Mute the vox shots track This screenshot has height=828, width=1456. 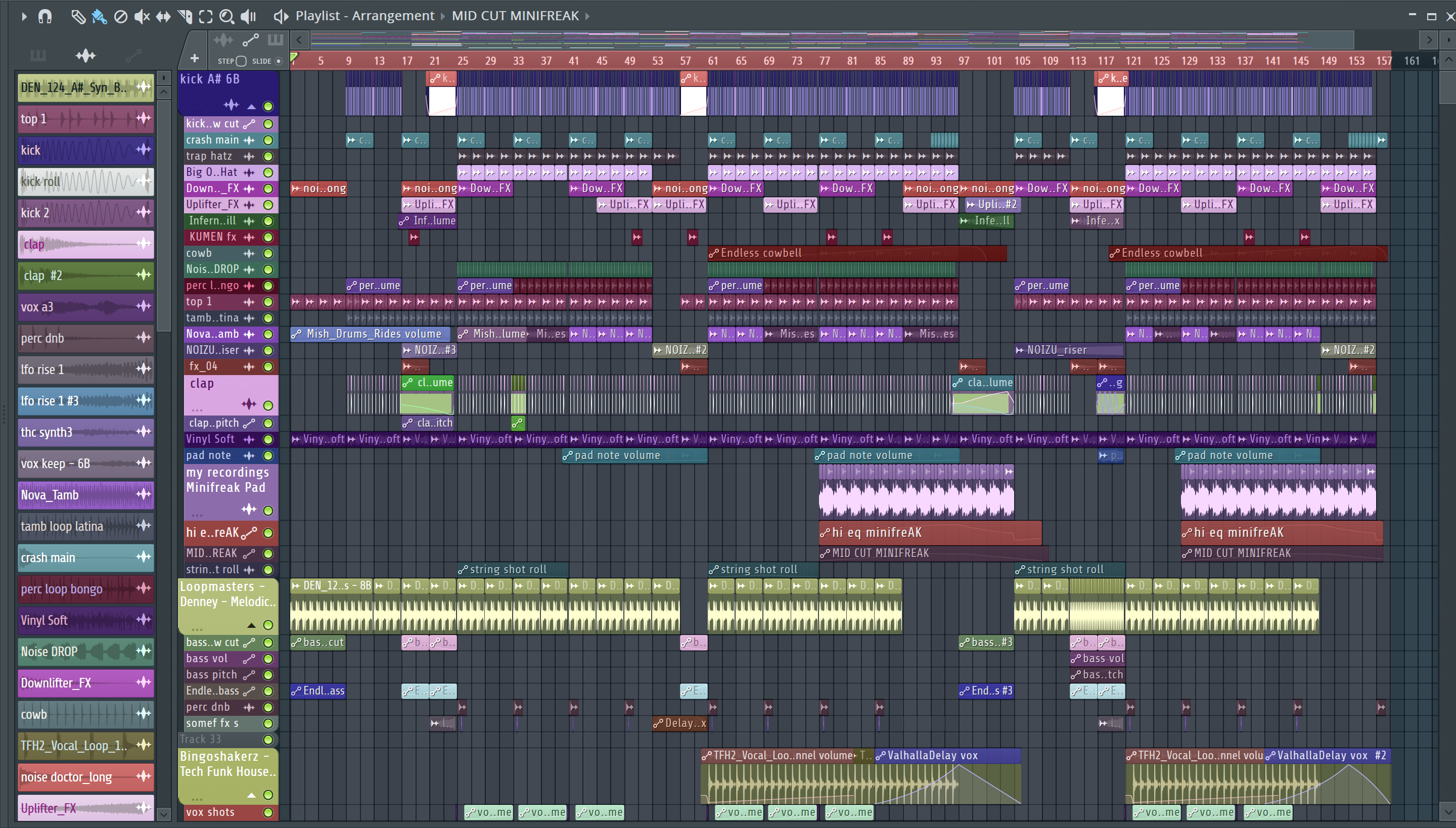(x=268, y=813)
